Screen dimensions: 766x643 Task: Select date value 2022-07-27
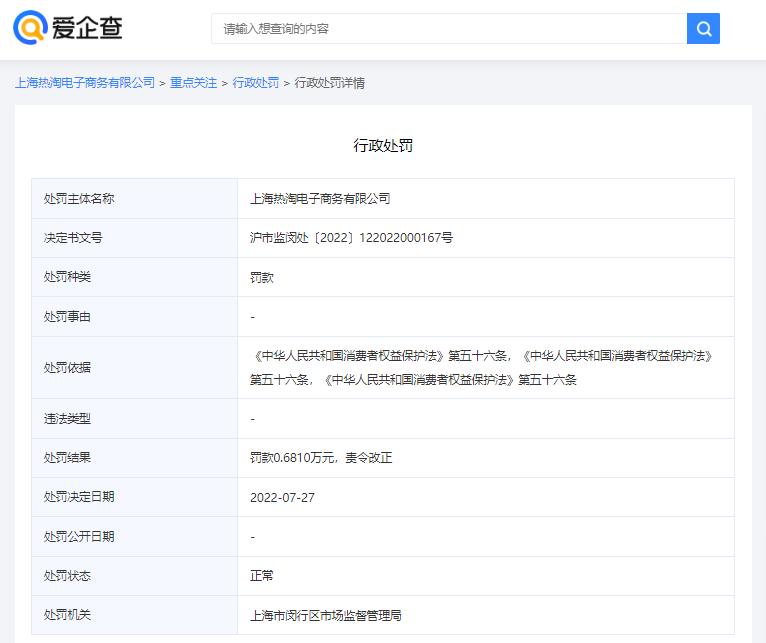tap(282, 497)
